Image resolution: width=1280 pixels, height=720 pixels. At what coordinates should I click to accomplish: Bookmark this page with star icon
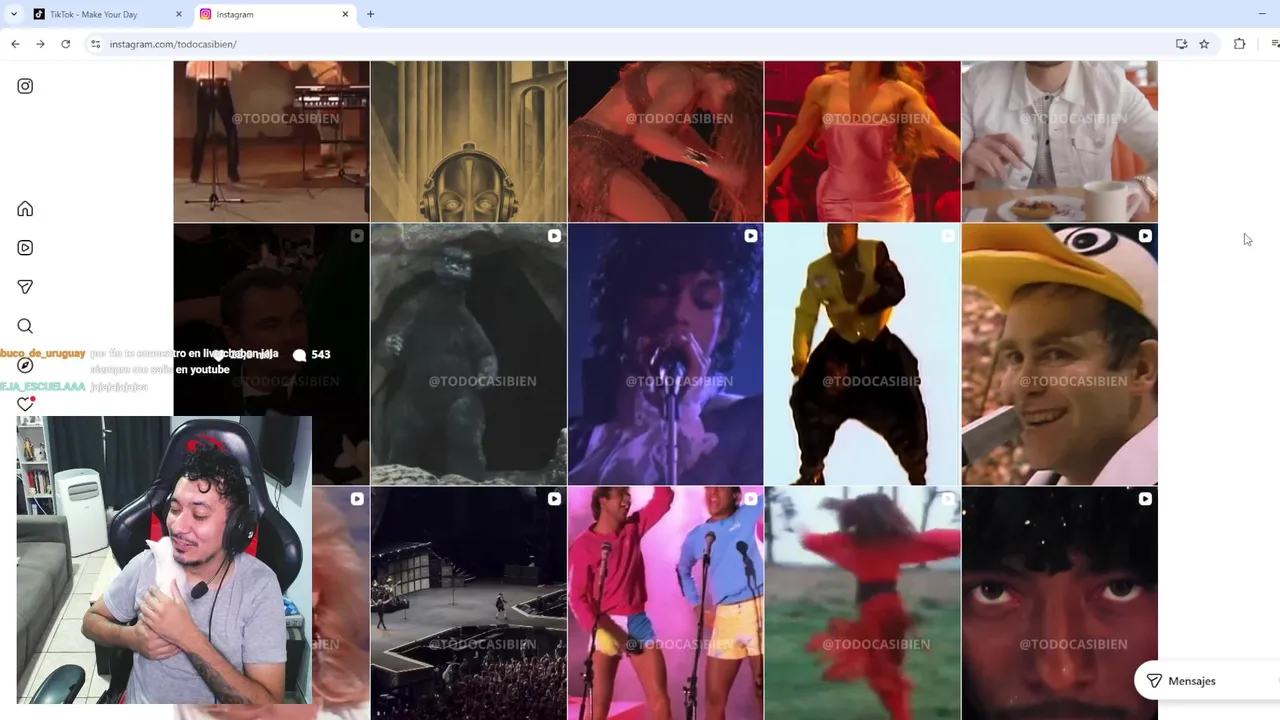(1204, 44)
